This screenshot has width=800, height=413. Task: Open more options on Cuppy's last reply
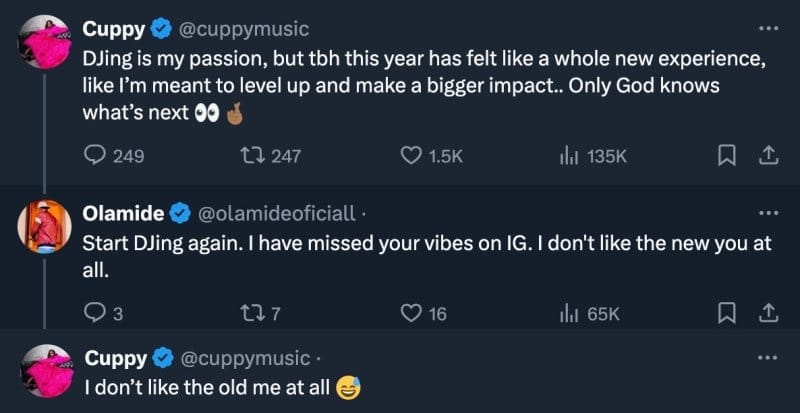point(767,357)
